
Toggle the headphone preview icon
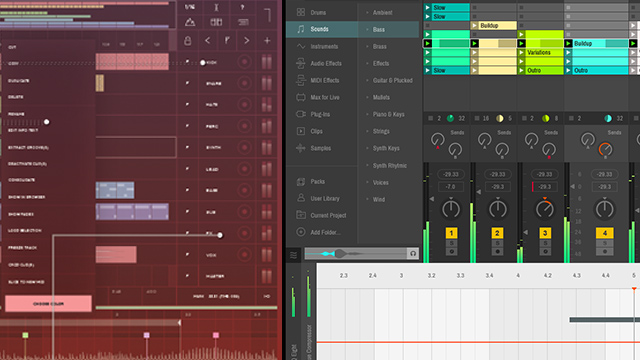pyautogui.click(x=413, y=253)
